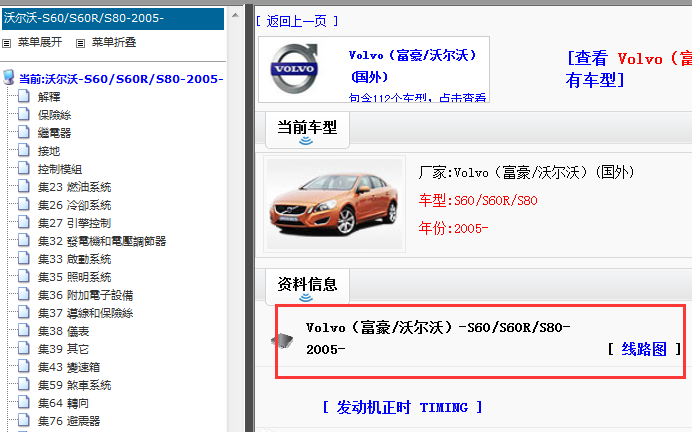Expand all menus with 菜单展开
The image size is (692, 432).
(40, 42)
